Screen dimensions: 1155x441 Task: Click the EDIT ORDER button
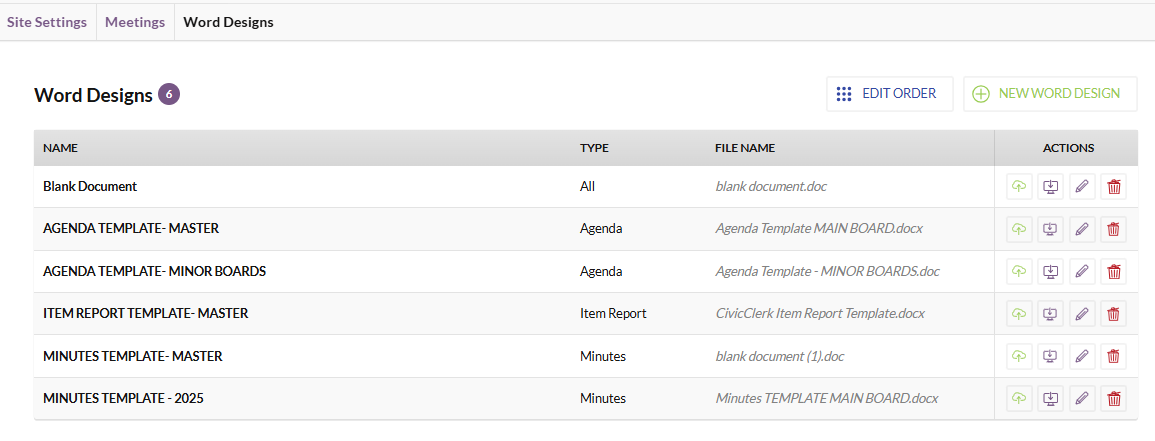coord(890,94)
